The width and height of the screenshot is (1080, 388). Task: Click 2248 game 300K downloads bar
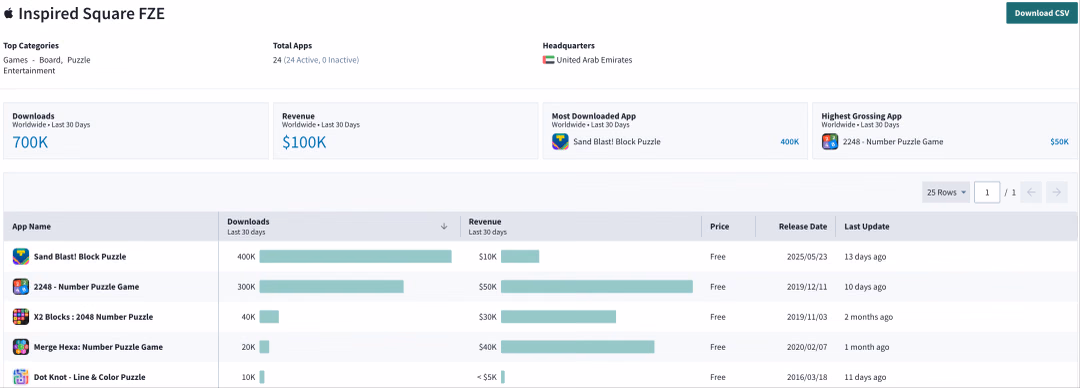(331, 287)
